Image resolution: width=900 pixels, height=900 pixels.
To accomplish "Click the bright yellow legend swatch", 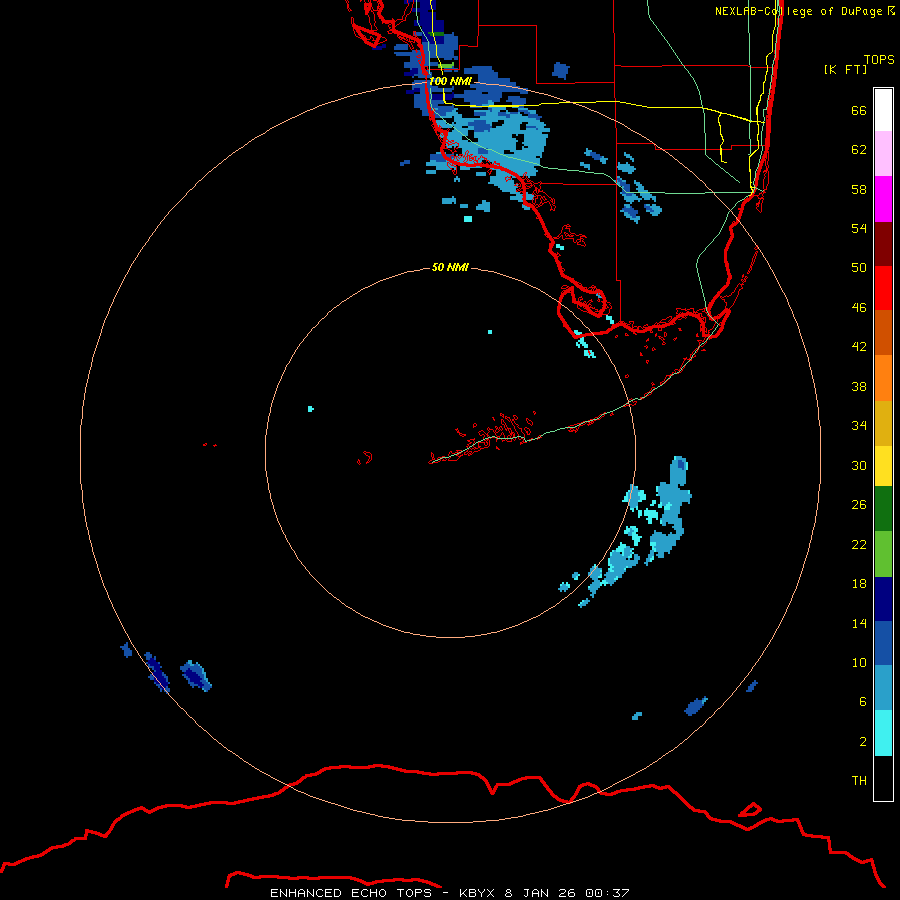I will pos(883,466).
